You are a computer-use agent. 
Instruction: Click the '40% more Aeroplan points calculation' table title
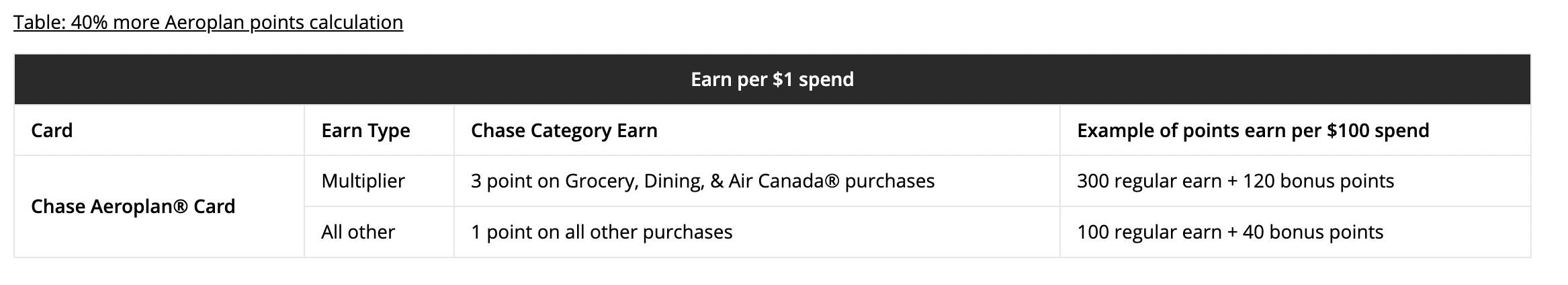208,23
